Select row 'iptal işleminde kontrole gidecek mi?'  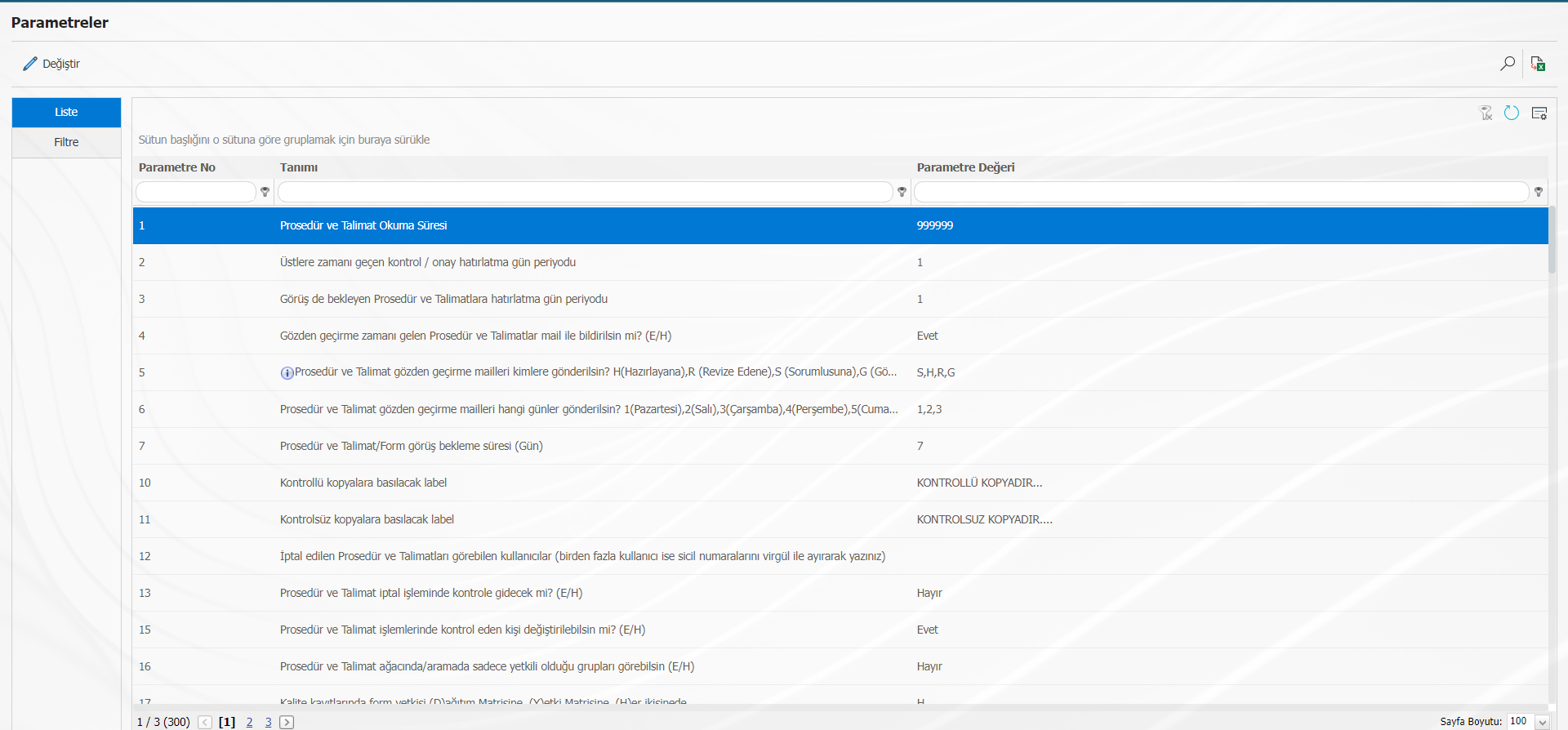[840, 593]
